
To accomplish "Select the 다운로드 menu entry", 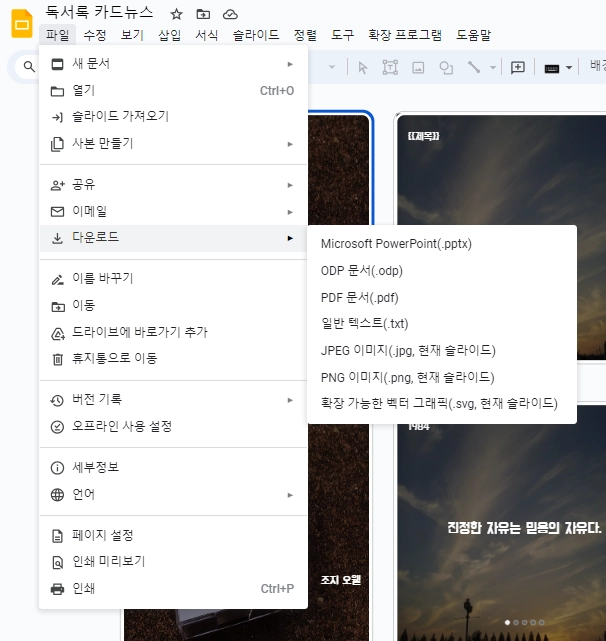I will tap(173, 238).
